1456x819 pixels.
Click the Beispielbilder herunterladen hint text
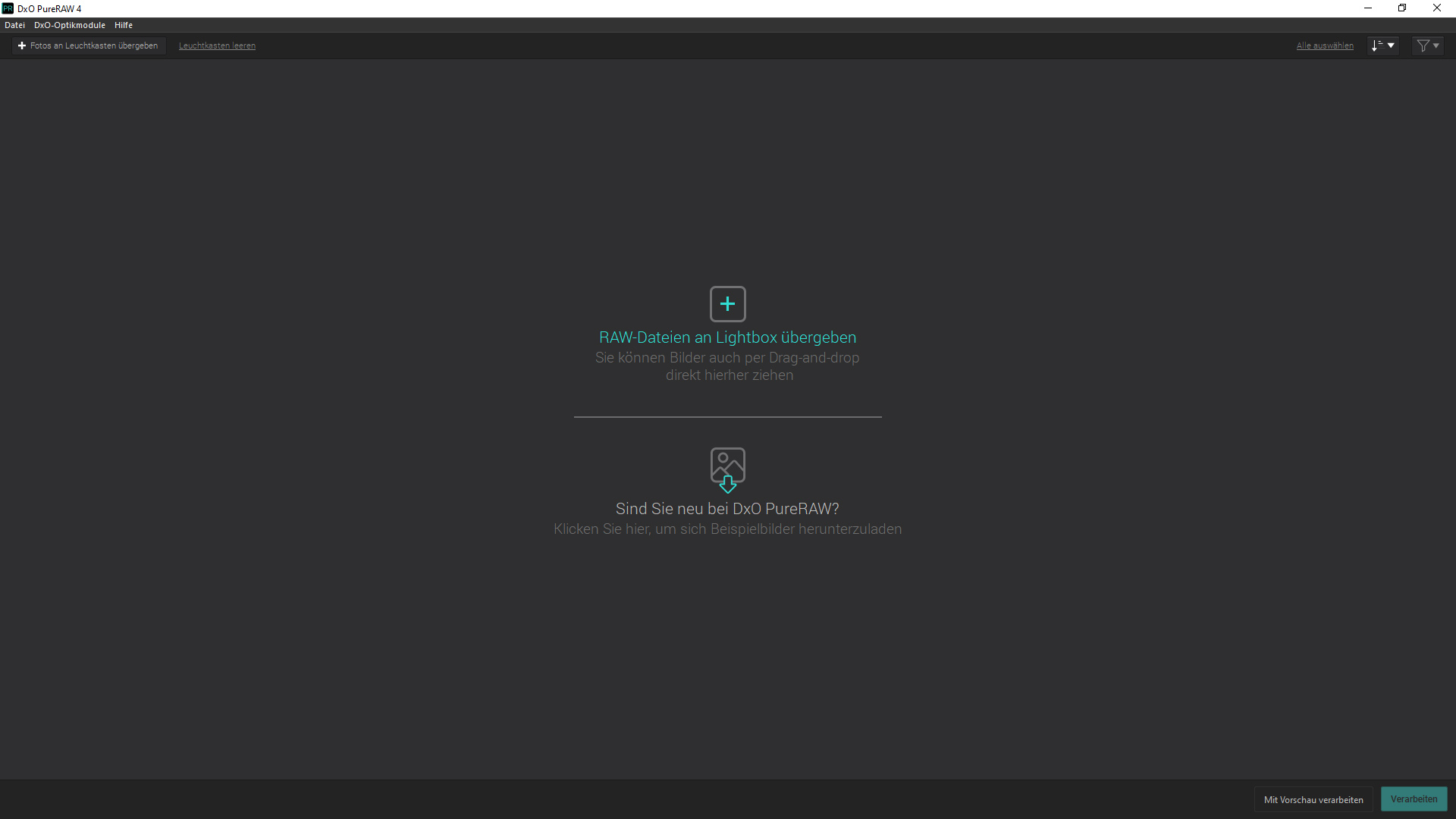pyautogui.click(x=727, y=529)
